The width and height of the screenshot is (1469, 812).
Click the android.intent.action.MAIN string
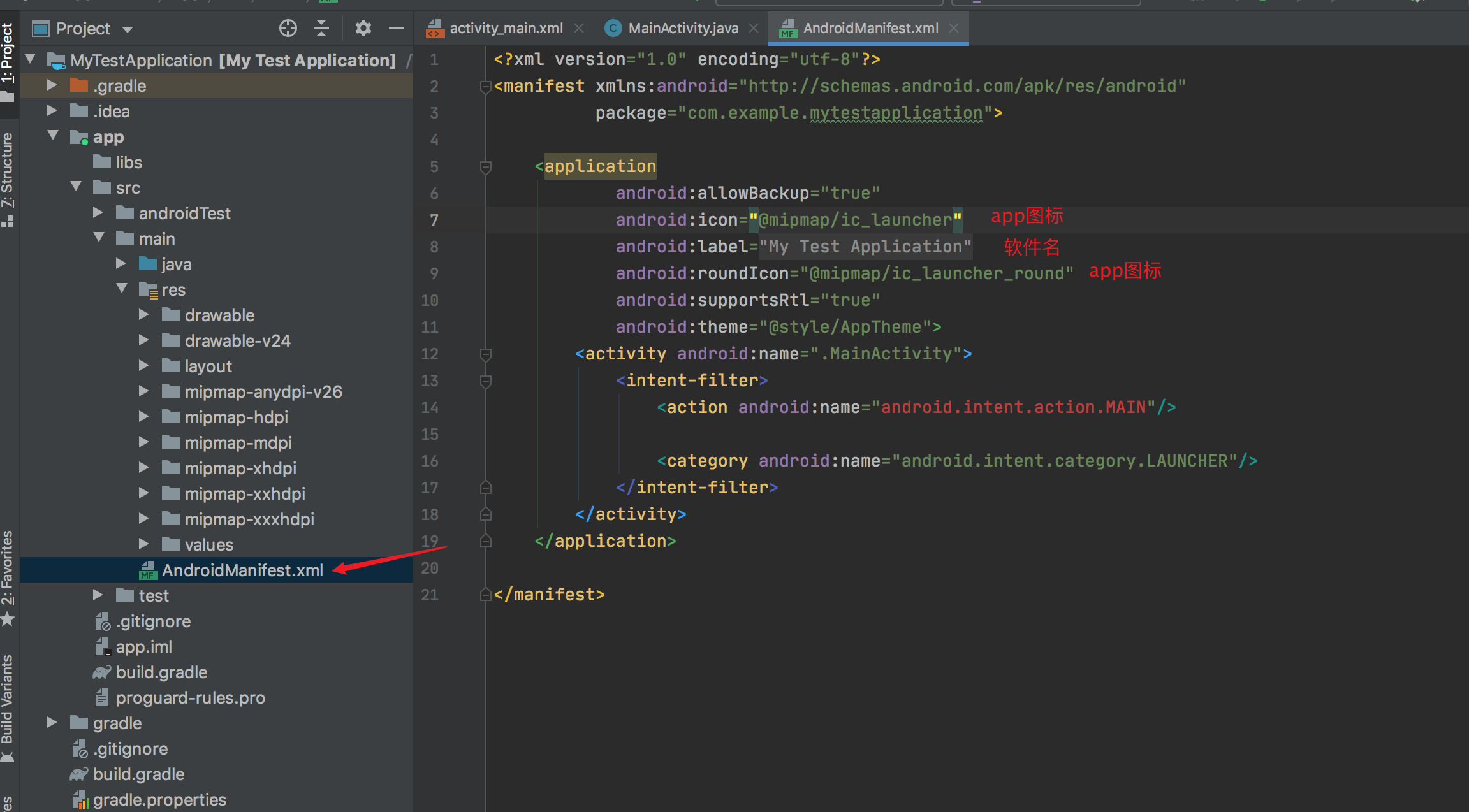coord(1013,407)
